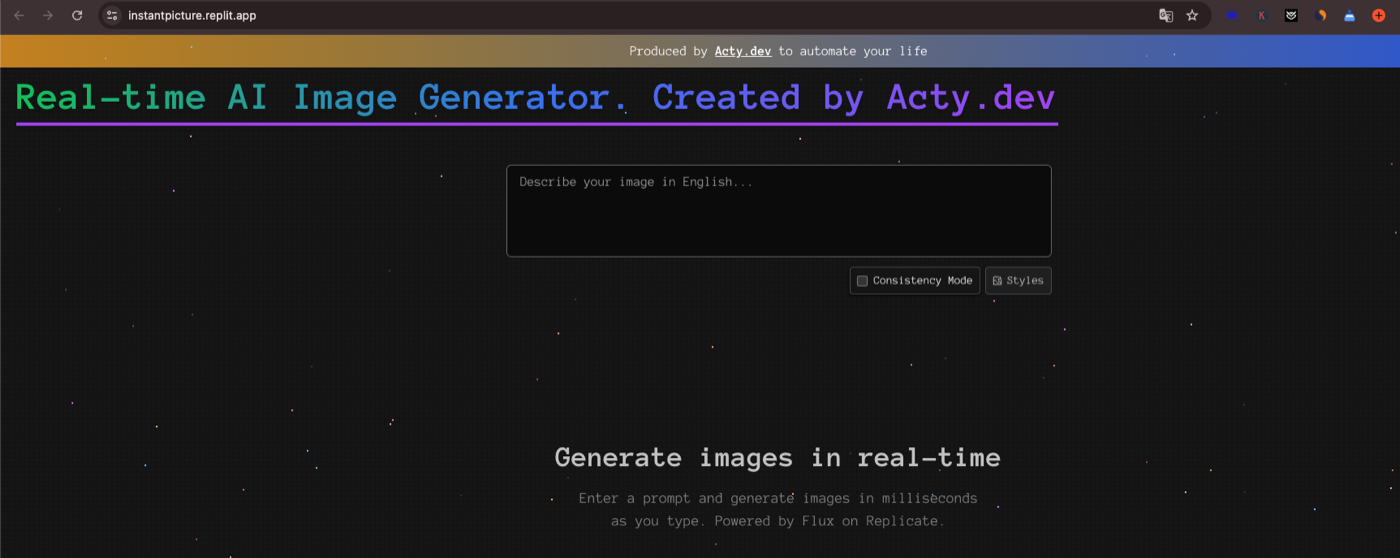Bookmark this page with the star
Image resolution: width=1400 pixels, height=558 pixels.
pyautogui.click(x=1192, y=15)
